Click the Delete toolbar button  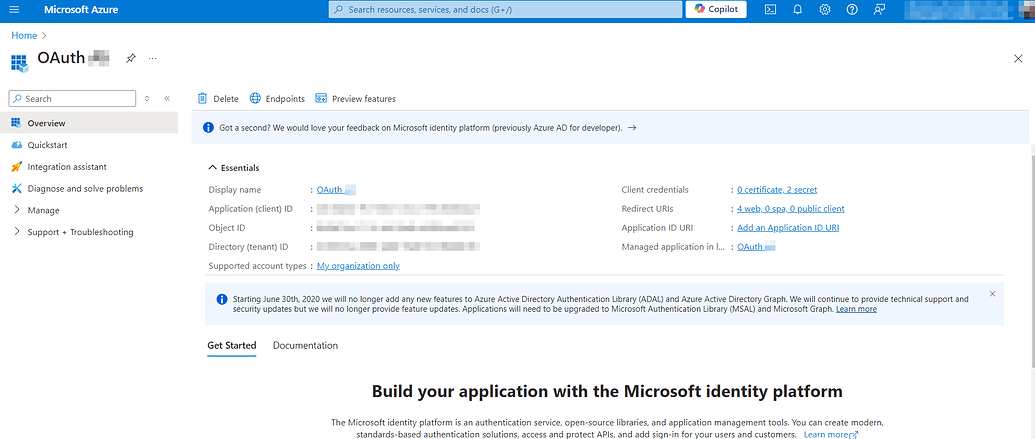[x=218, y=99]
